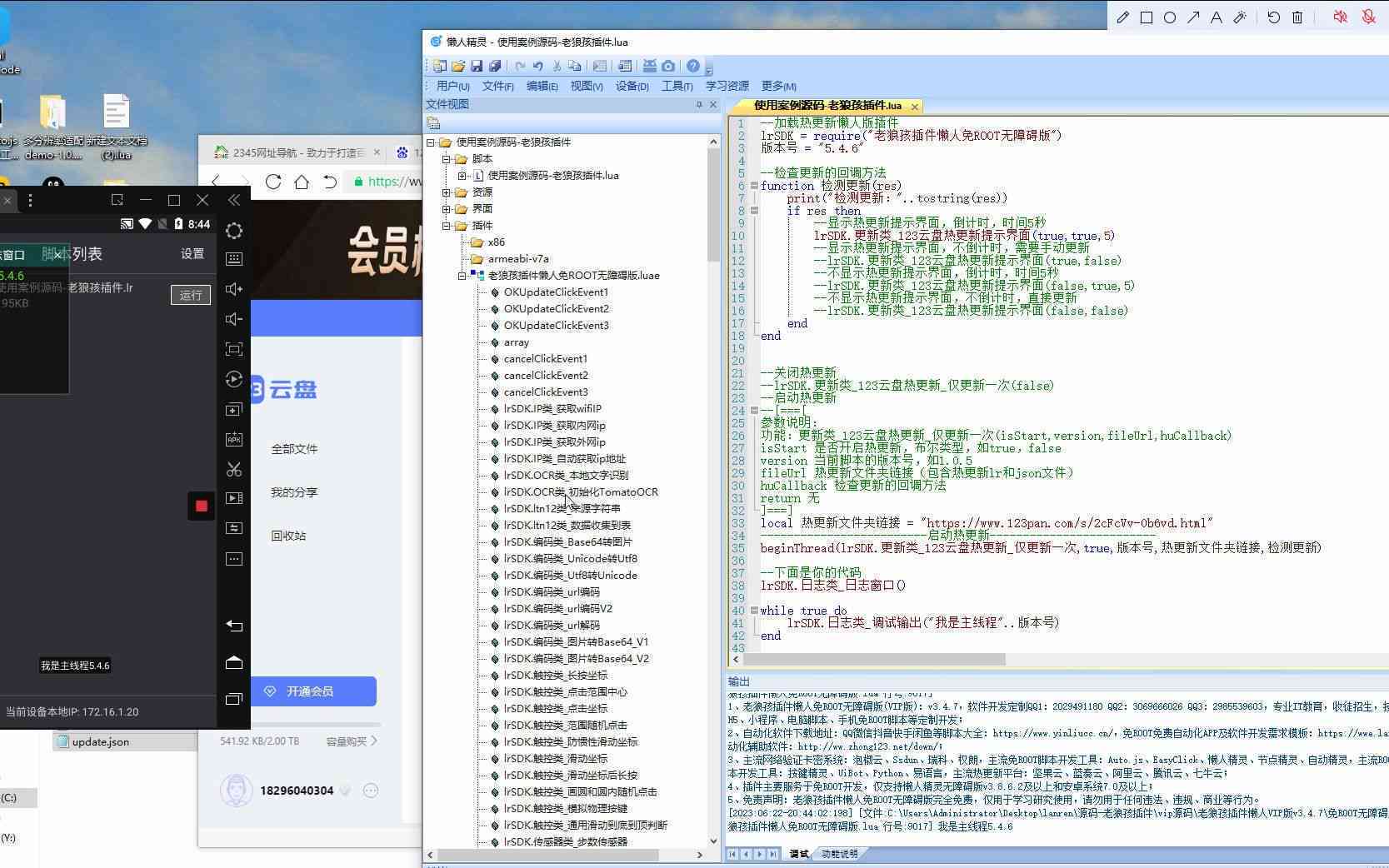This screenshot has width=1389, height=868.
Task: Select the rectangle shape annotation tool
Action: pyautogui.click(x=1147, y=17)
